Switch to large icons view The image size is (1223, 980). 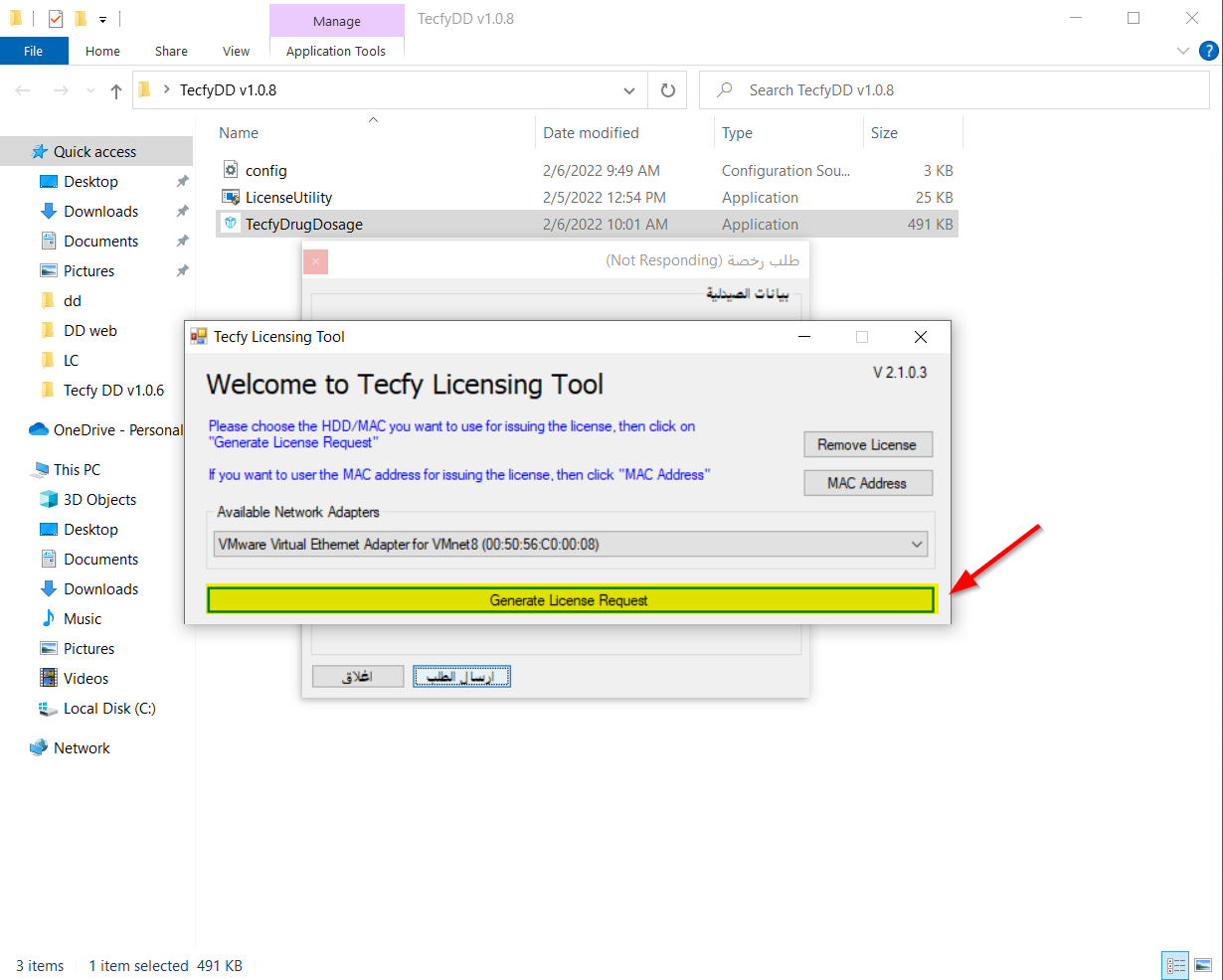click(1203, 965)
